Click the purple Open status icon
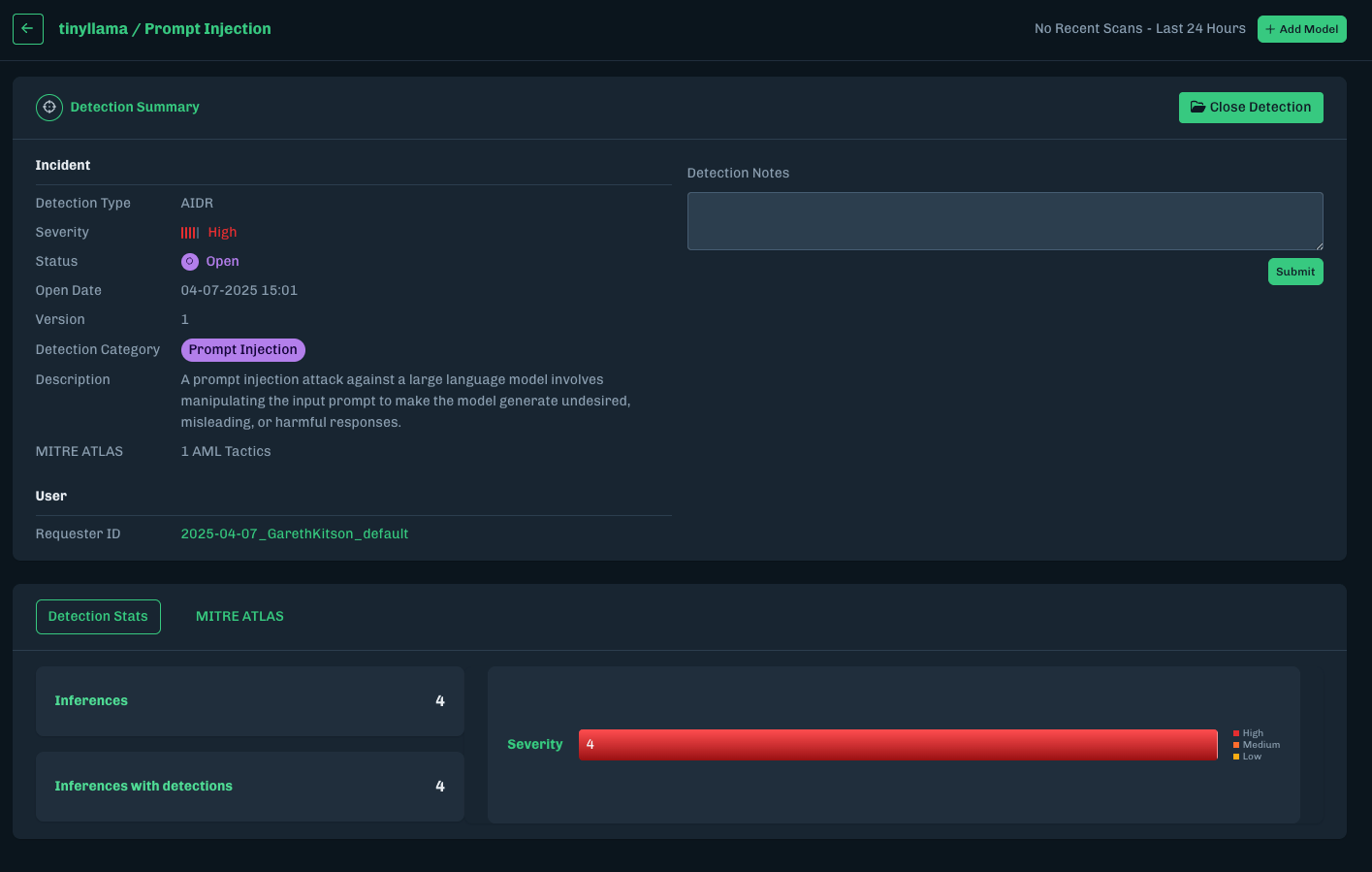The width and height of the screenshot is (1372, 872). 190,262
